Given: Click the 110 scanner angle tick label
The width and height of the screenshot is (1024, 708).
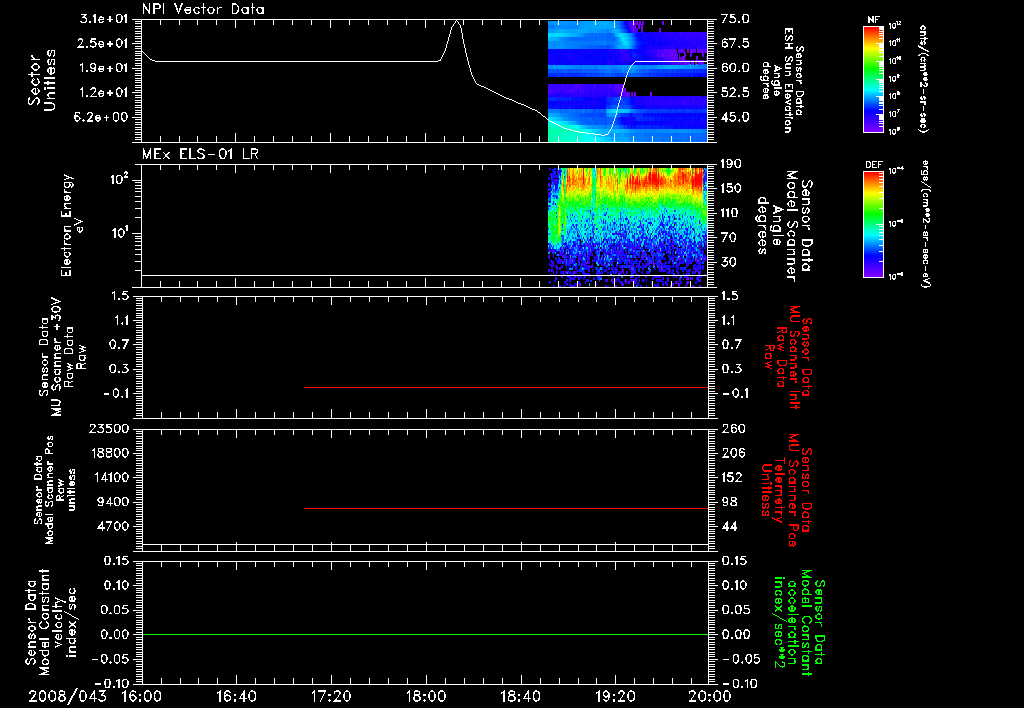Looking at the screenshot, I should pos(731,213).
